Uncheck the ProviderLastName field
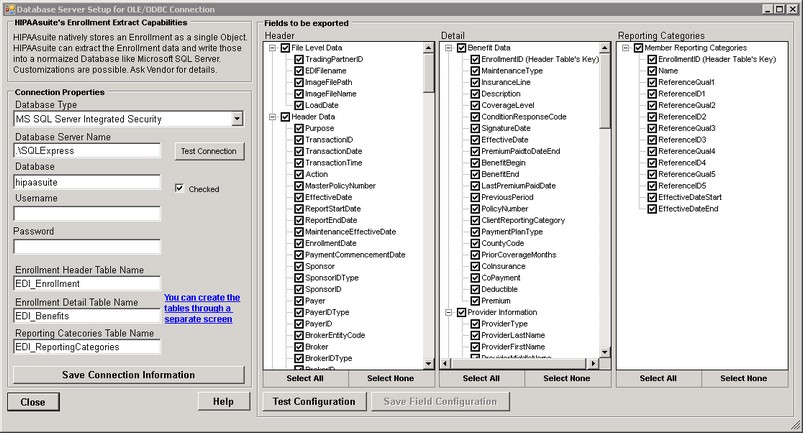The height and width of the screenshot is (433, 803). (x=475, y=335)
